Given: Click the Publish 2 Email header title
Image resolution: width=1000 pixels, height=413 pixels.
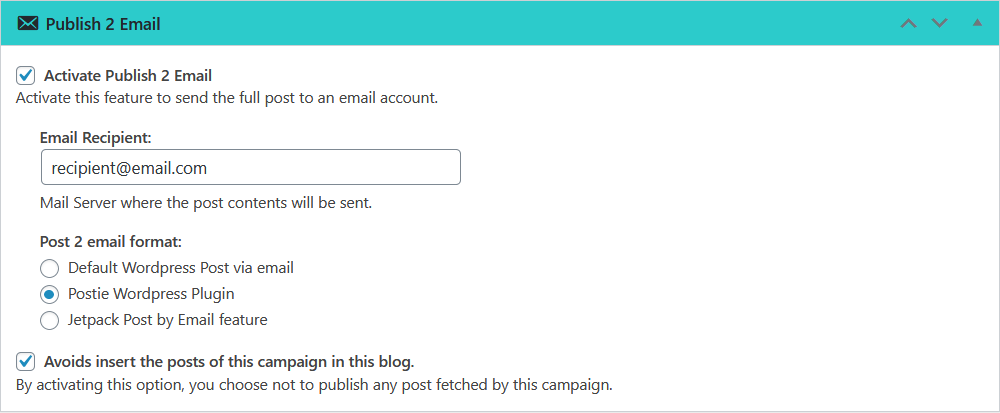Looking at the screenshot, I should point(103,24).
